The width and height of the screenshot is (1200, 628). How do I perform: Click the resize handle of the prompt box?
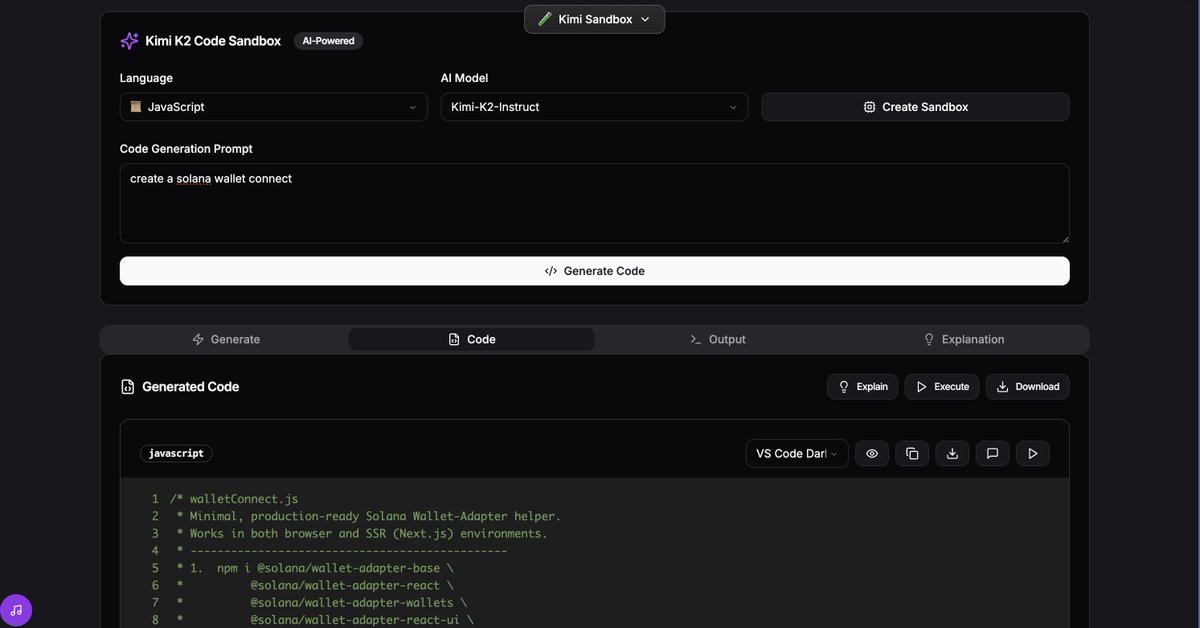1065,238
